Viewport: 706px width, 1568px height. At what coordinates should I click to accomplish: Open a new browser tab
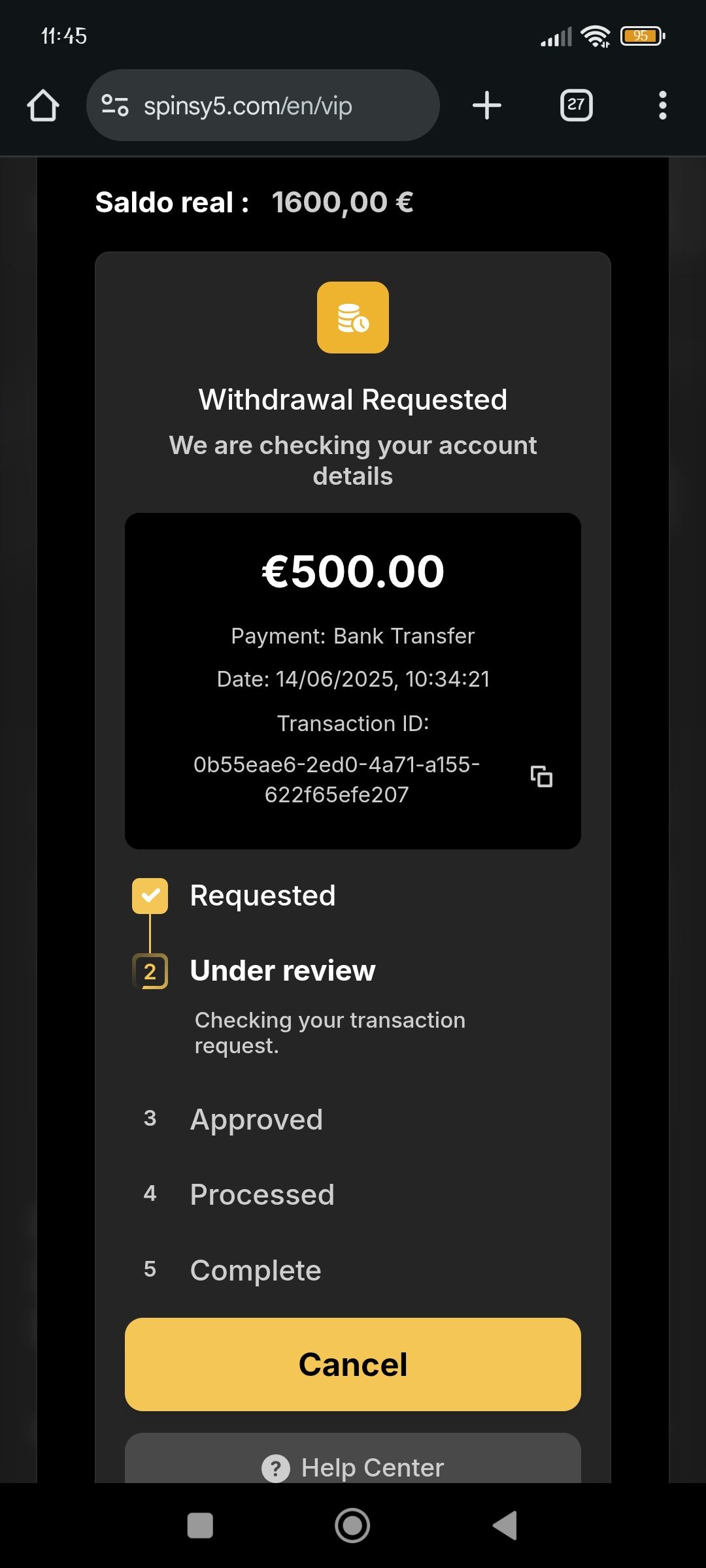click(487, 105)
